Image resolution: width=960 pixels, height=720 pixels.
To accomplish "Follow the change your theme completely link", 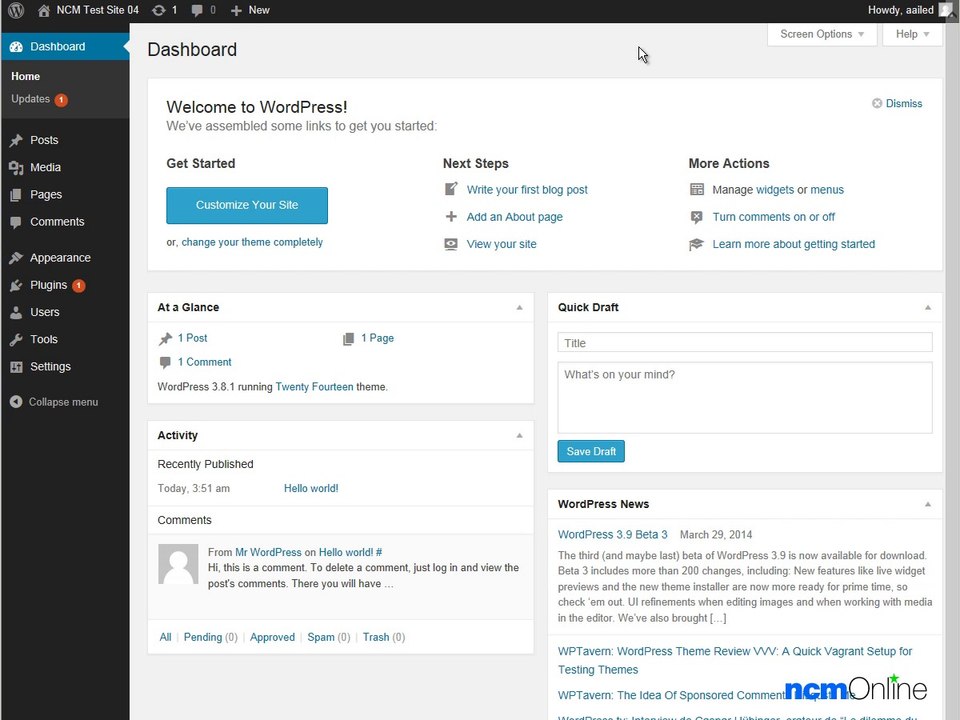I will tap(252, 242).
